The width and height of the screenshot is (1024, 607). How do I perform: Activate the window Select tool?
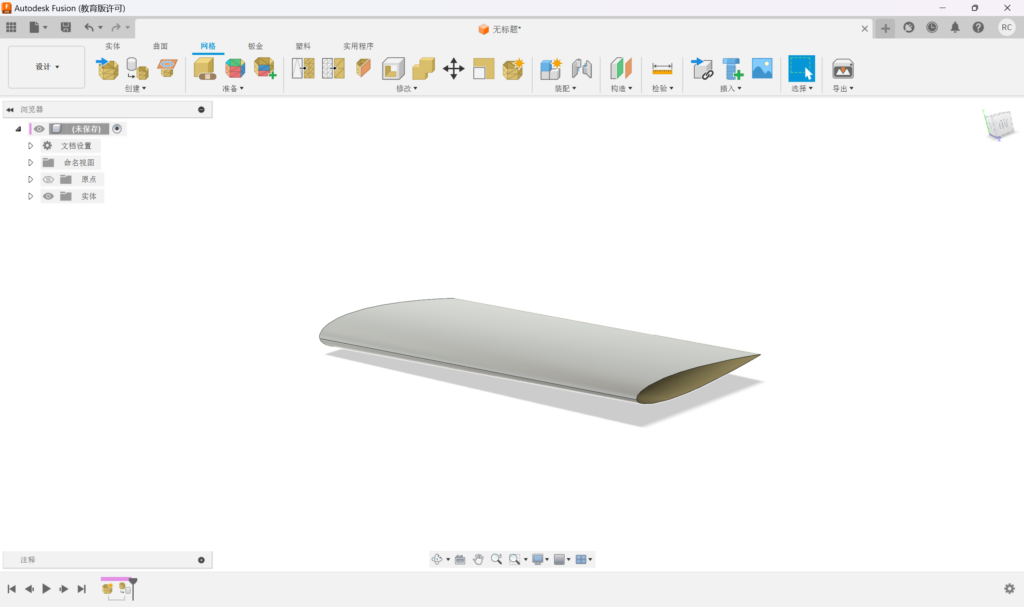[x=801, y=68]
